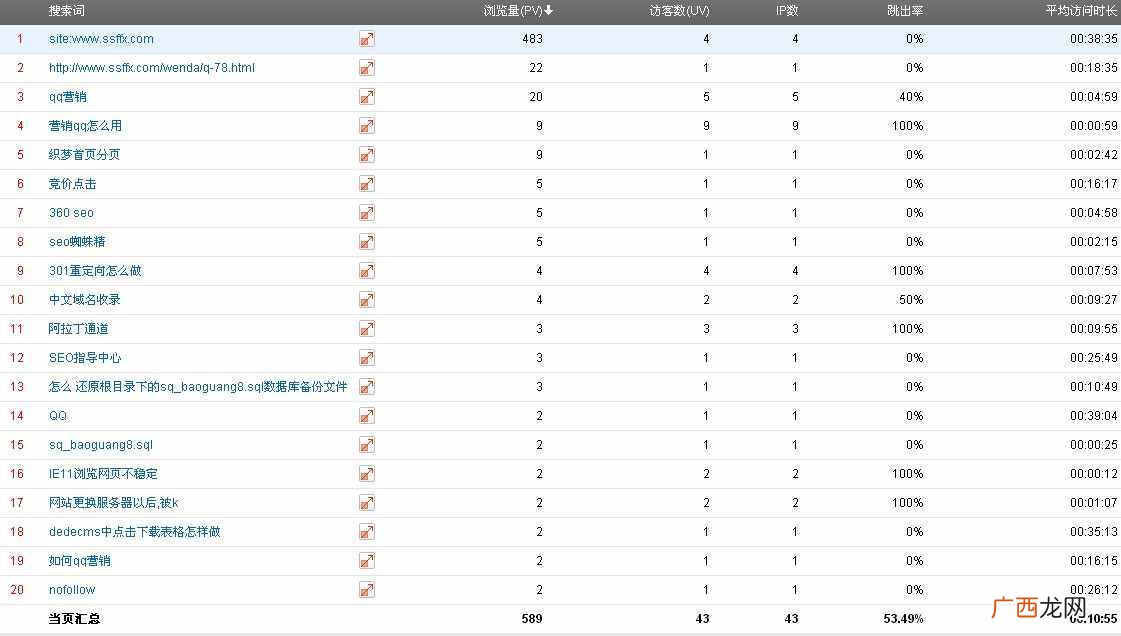The height and width of the screenshot is (636, 1121).
Task: Sort by 浏览量(PV) descending arrow
Action: pos(548,11)
